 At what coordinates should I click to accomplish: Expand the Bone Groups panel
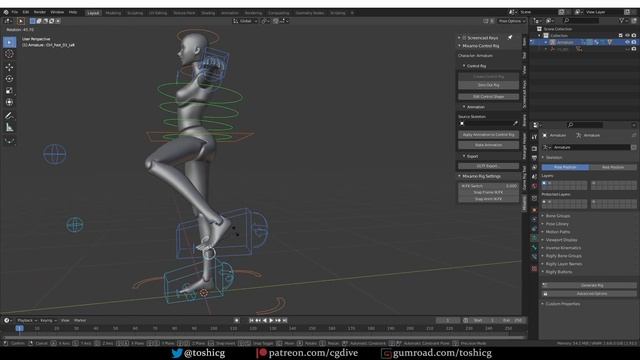[x=558, y=216]
